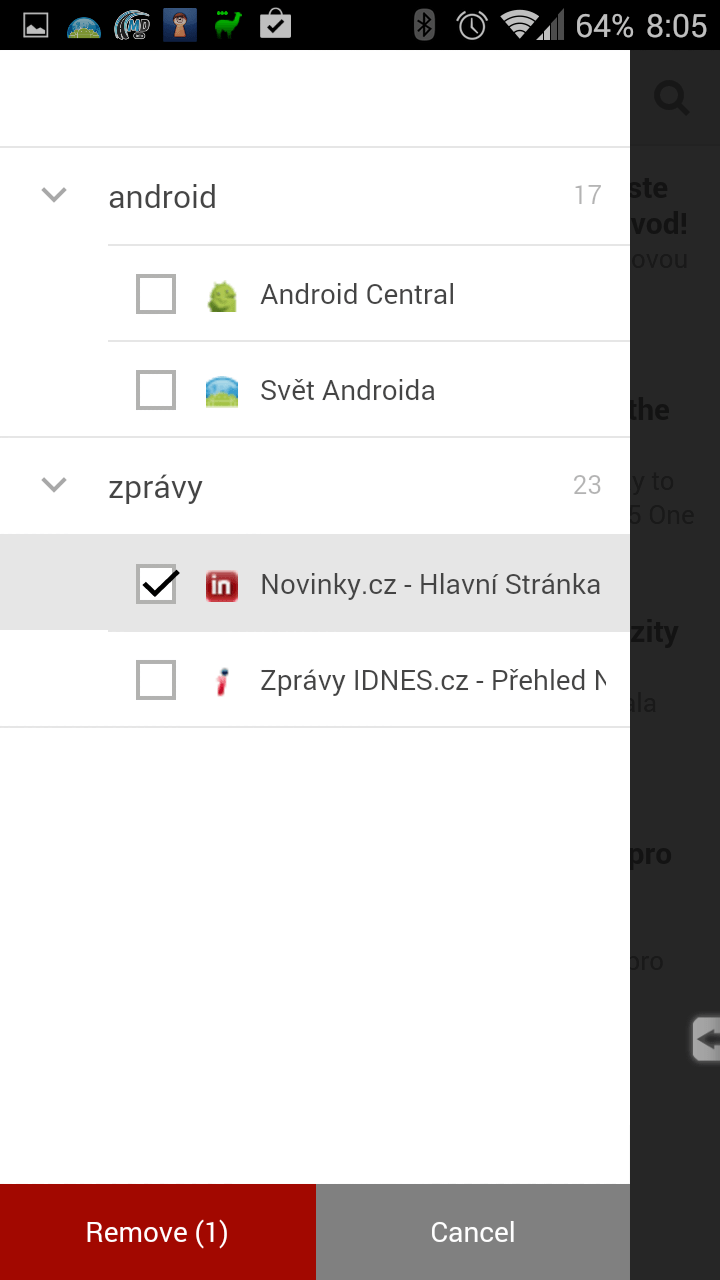Tap the Remove (1) button
The height and width of the screenshot is (1280, 720).
click(x=158, y=1232)
